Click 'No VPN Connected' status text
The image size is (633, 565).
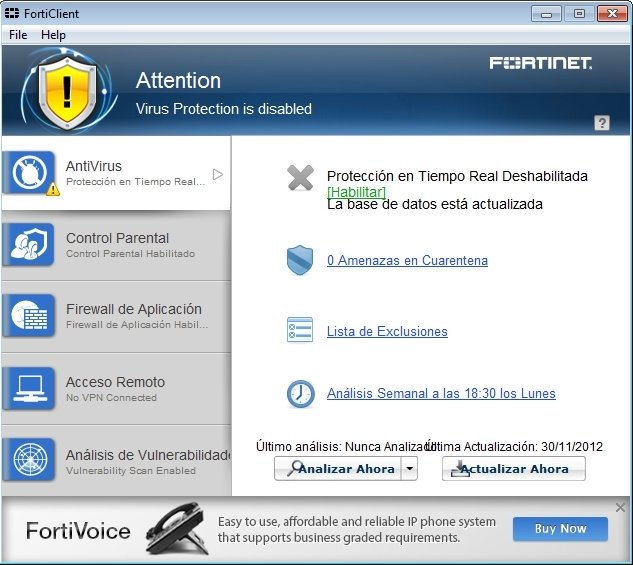(111, 398)
